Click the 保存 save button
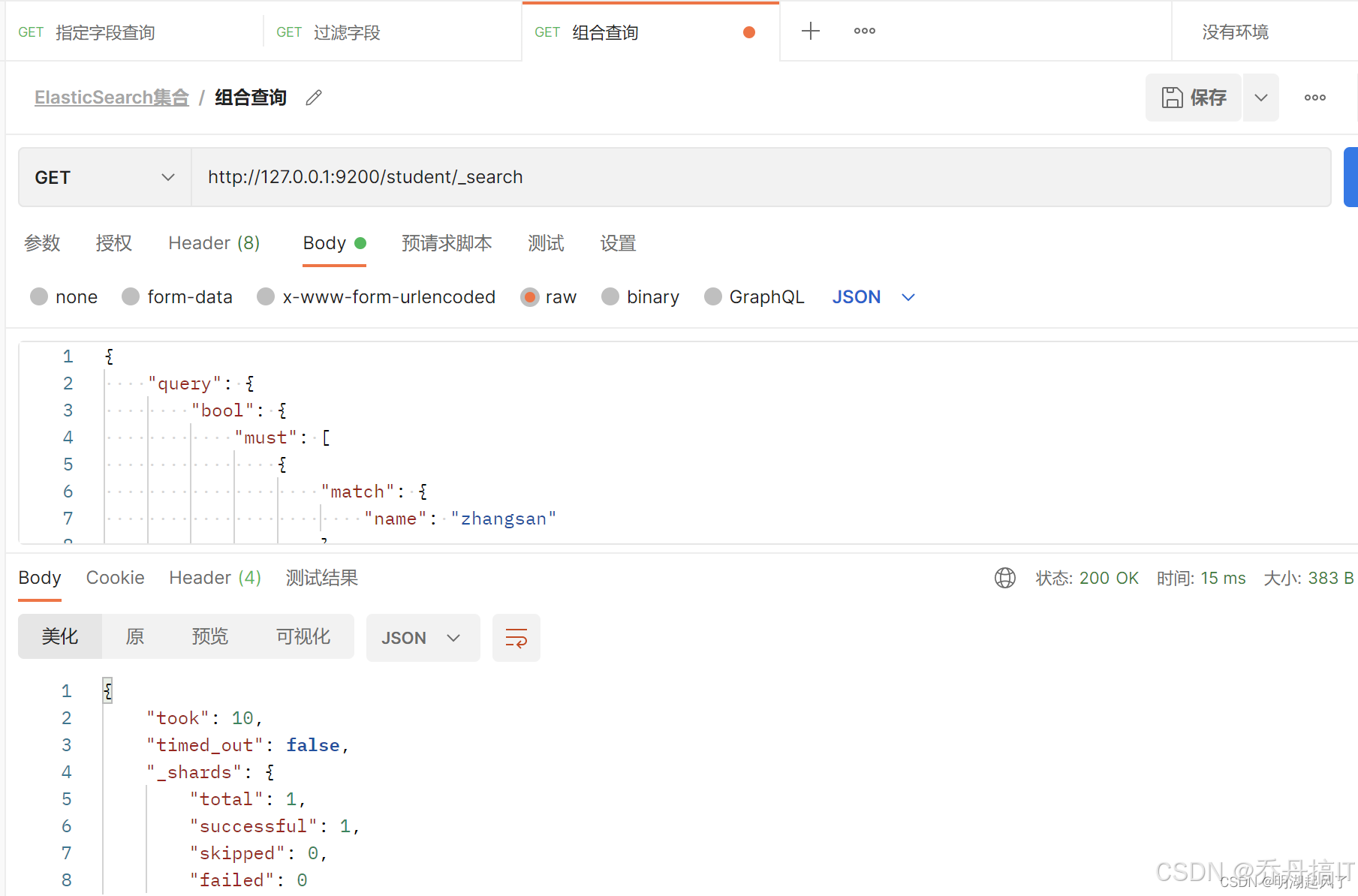1358x896 pixels. pyautogui.click(x=1194, y=98)
